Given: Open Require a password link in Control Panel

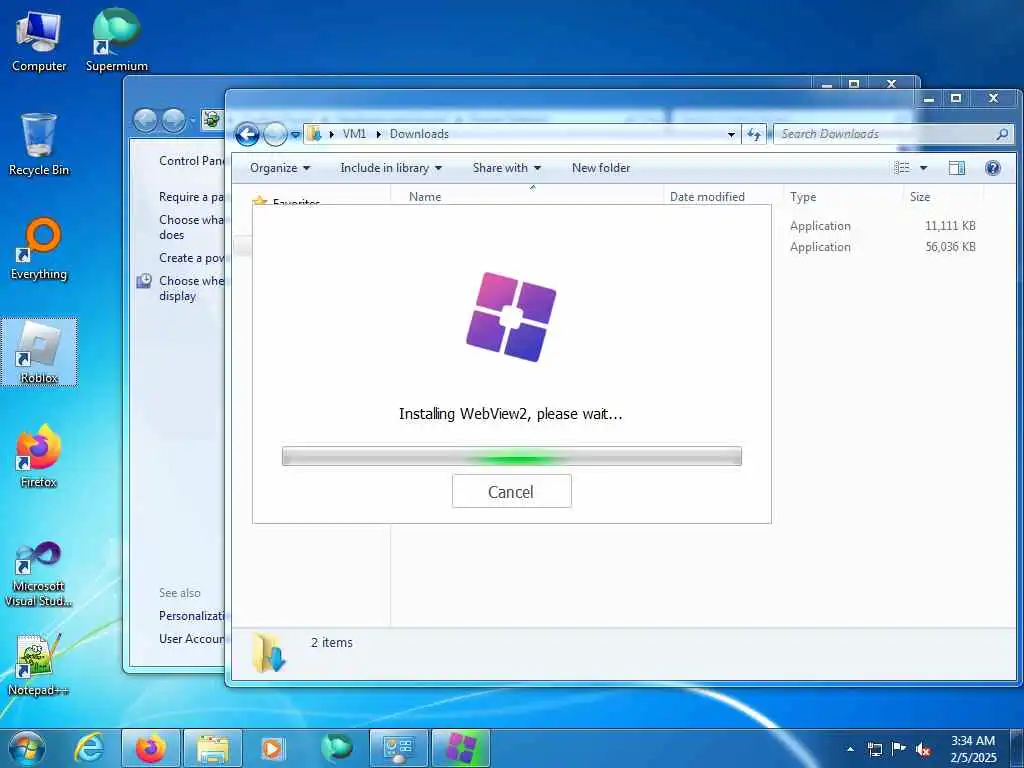Looking at the screenshot, I should point(191,197).
